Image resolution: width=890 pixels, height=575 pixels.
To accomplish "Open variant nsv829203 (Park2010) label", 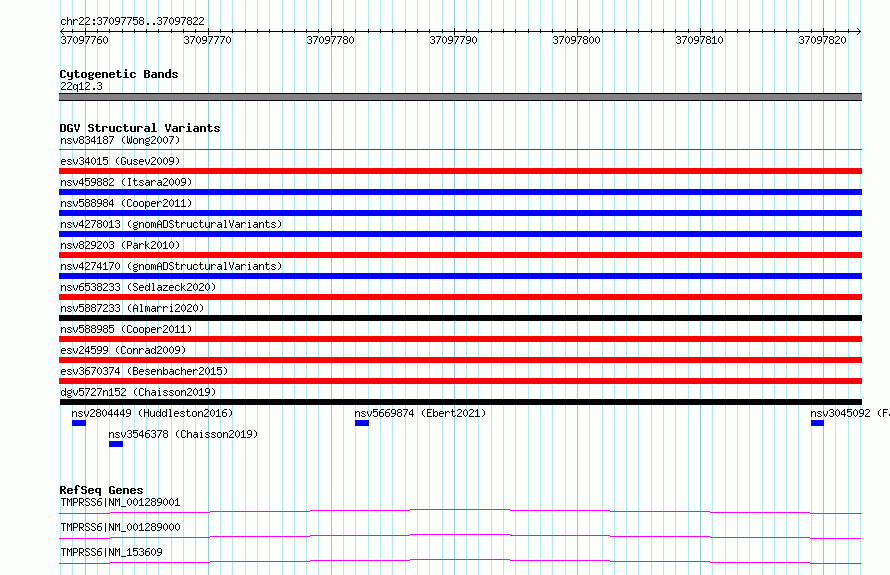I will (x=120, y=245).
